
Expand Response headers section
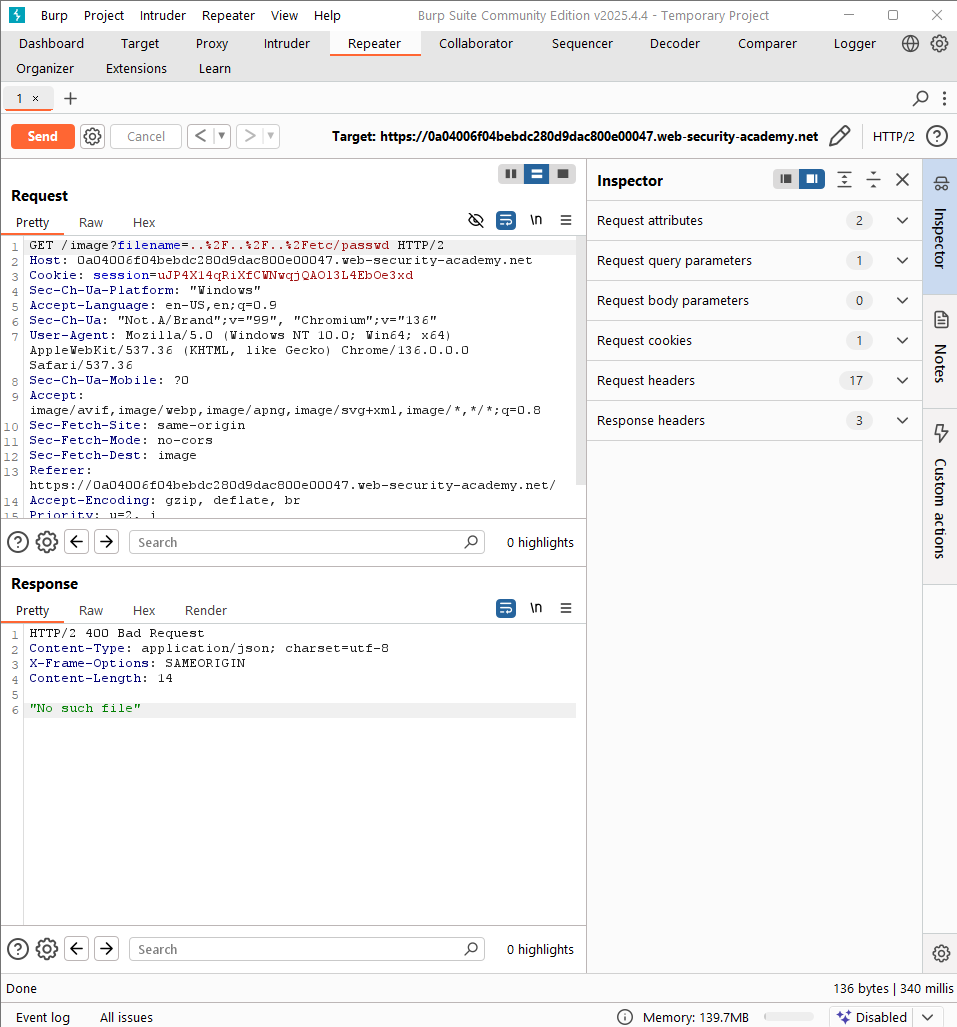click(x=754, y=420)
